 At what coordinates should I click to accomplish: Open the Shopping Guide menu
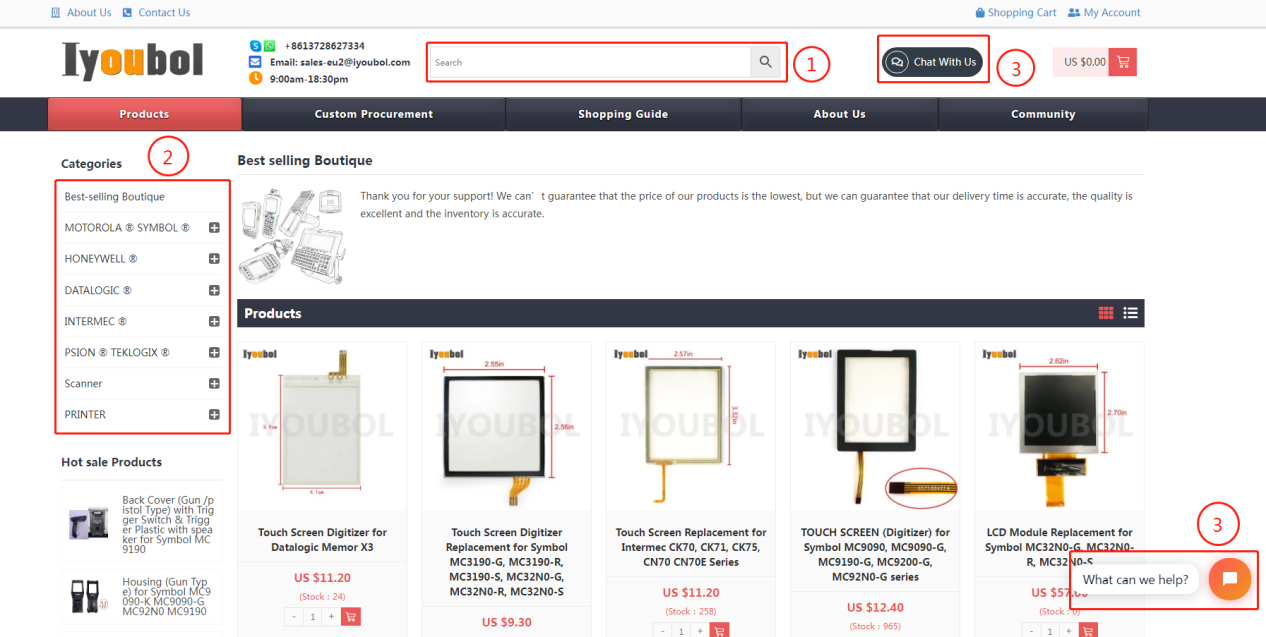pos(622,114)
